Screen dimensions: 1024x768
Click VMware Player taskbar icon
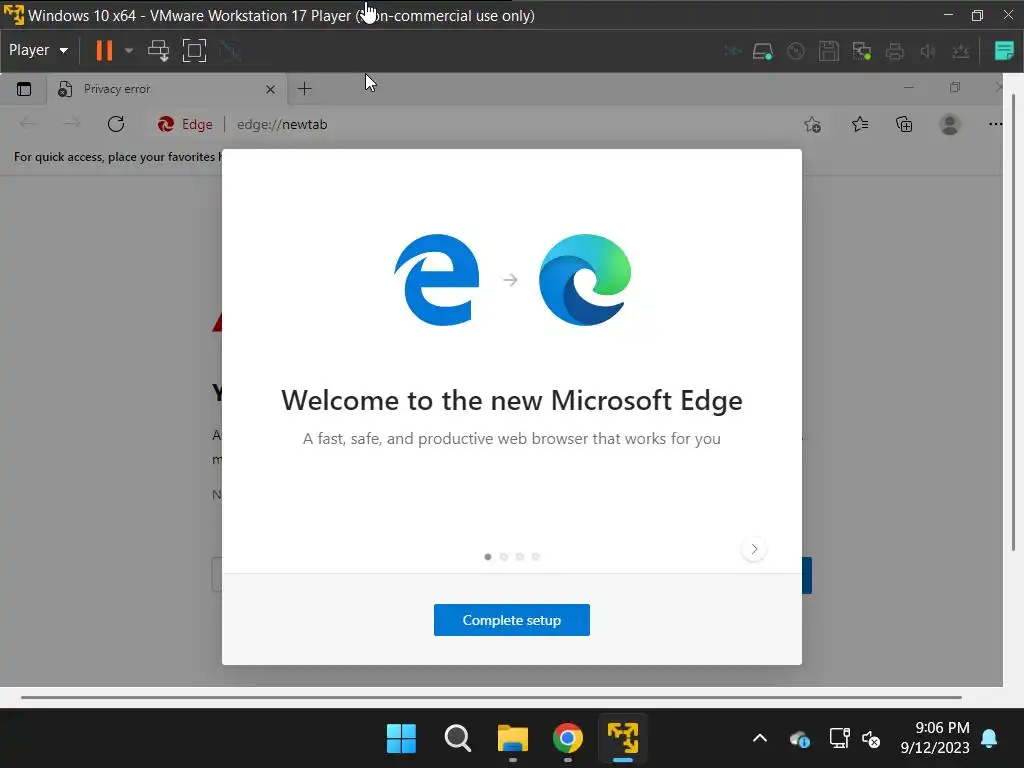622,739
